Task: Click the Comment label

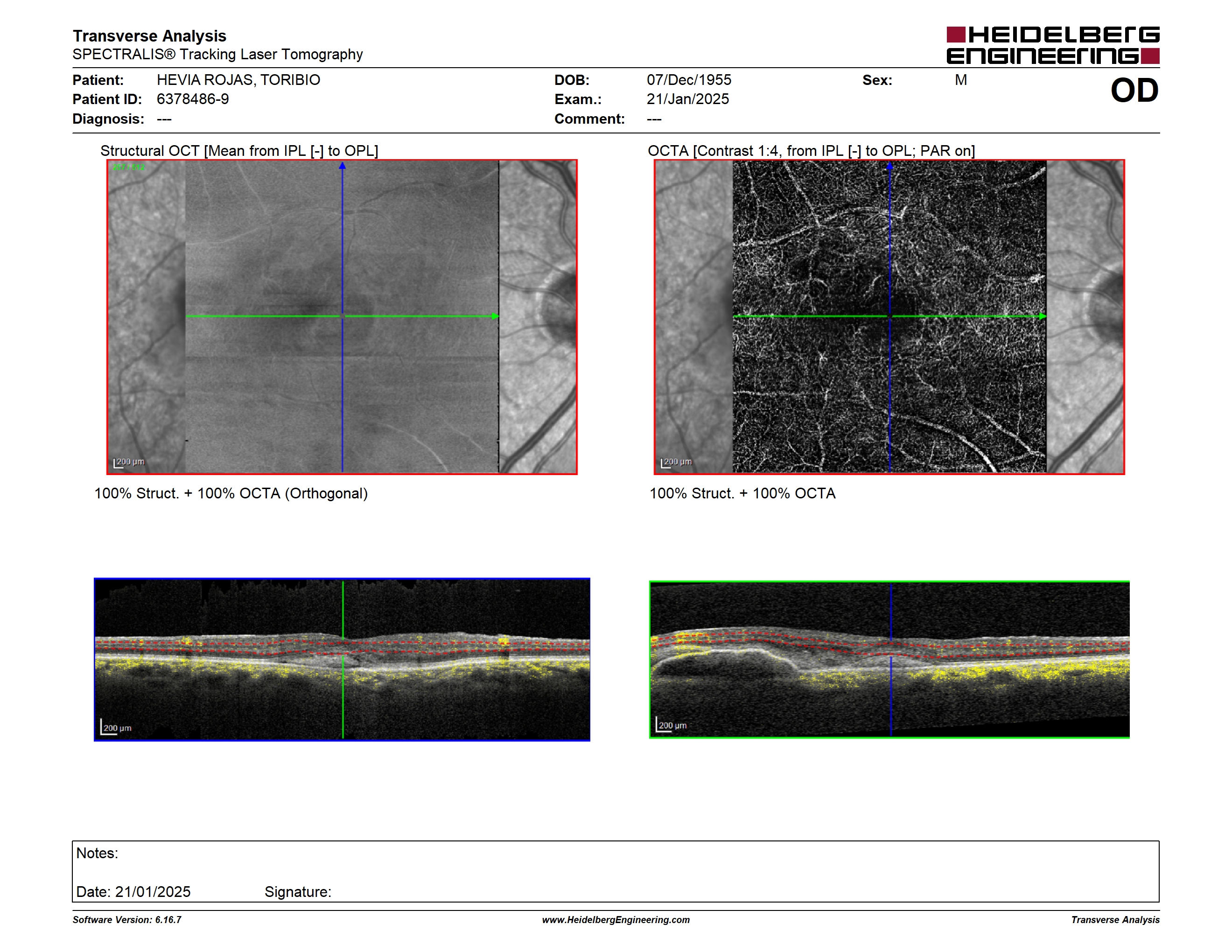Action: click(x=589, y=119)
